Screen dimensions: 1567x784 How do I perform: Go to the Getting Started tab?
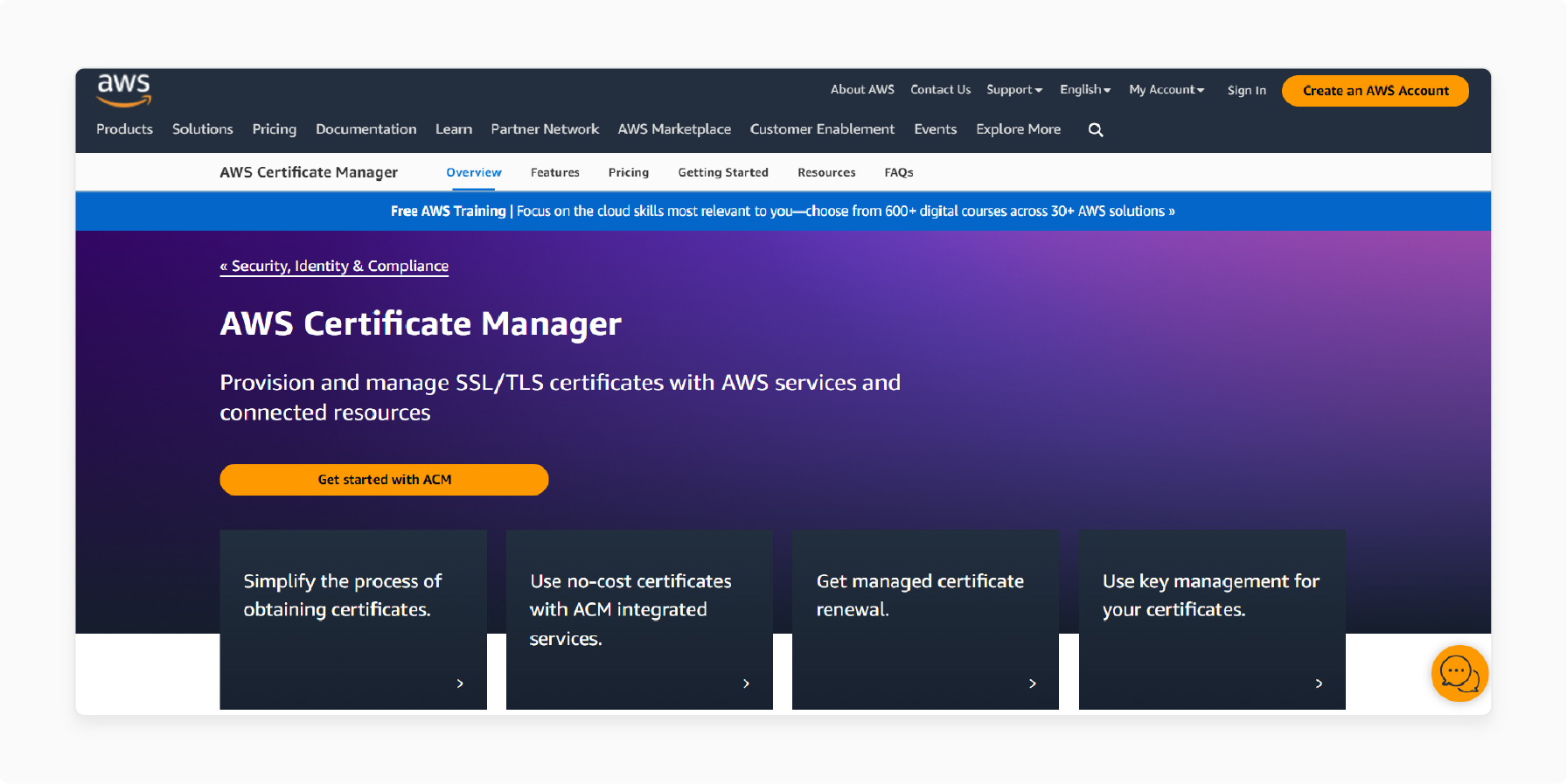click(723, 173)
